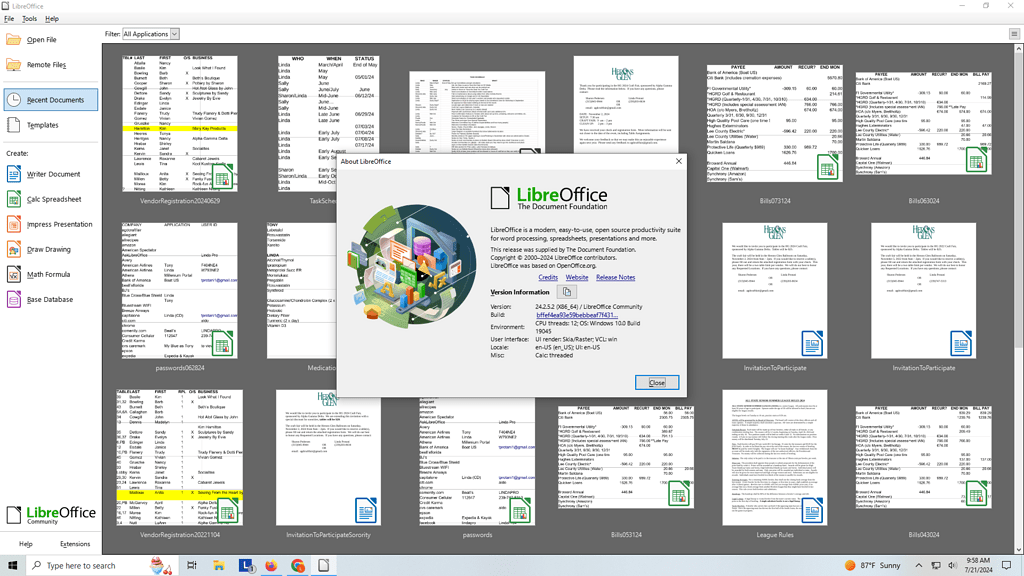Open the Help menu
Image resolution: width=1024 pixels, height=576 pixels.
click(x=51, y=18)
